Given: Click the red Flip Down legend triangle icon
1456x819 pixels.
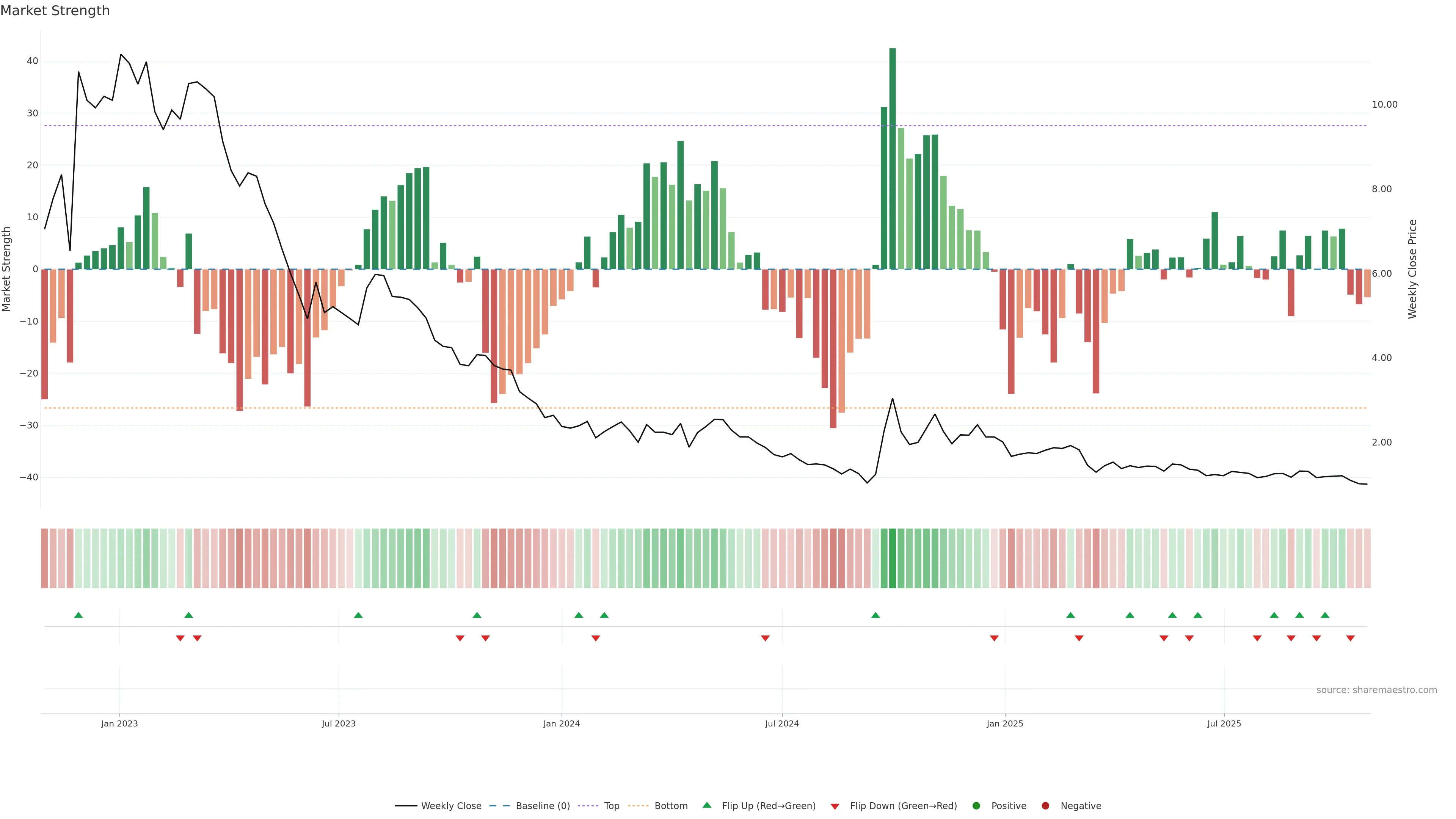Looking at the screenshot, I should 835,806.
